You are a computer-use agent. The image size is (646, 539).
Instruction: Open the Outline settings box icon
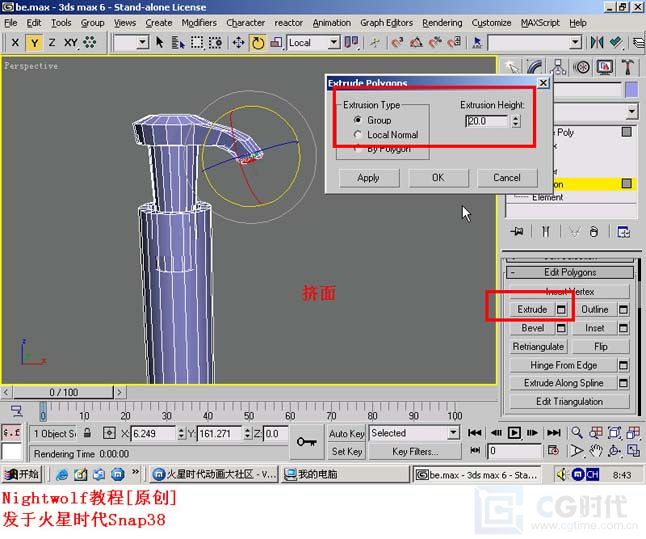point(623,309)
